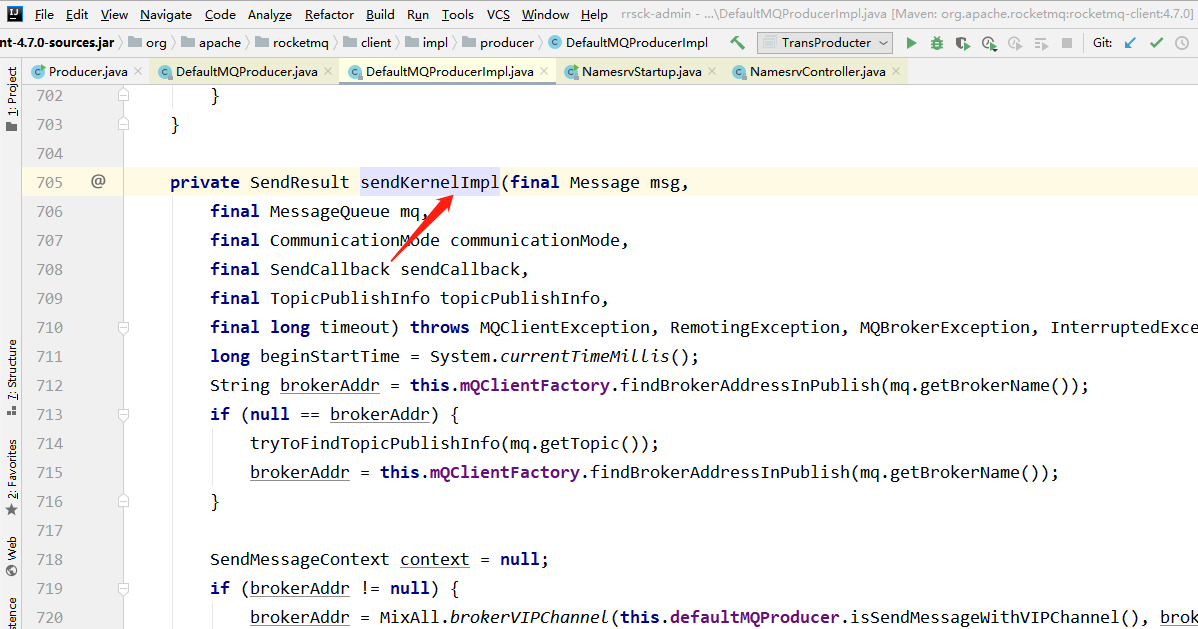Image resolution: width=1198 pixels, height=629 pixels.
Task: Click the apache breadcrumb folder
Action: pyautogui.click(x=211, y=43)
